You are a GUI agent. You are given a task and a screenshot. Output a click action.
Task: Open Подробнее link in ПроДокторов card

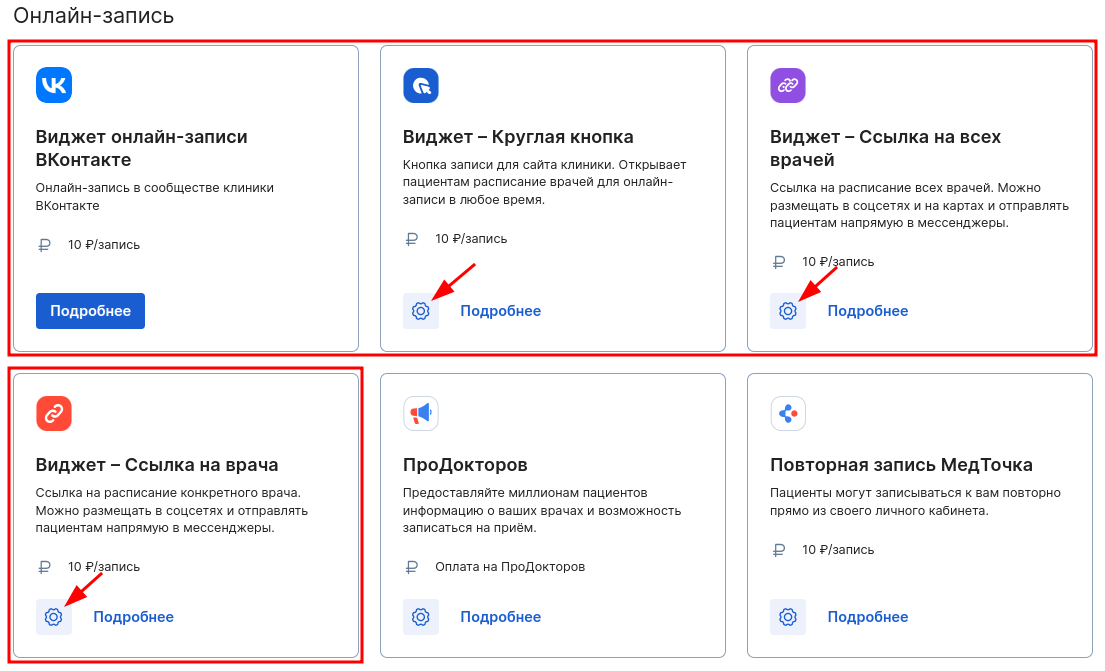pos(501,617)
